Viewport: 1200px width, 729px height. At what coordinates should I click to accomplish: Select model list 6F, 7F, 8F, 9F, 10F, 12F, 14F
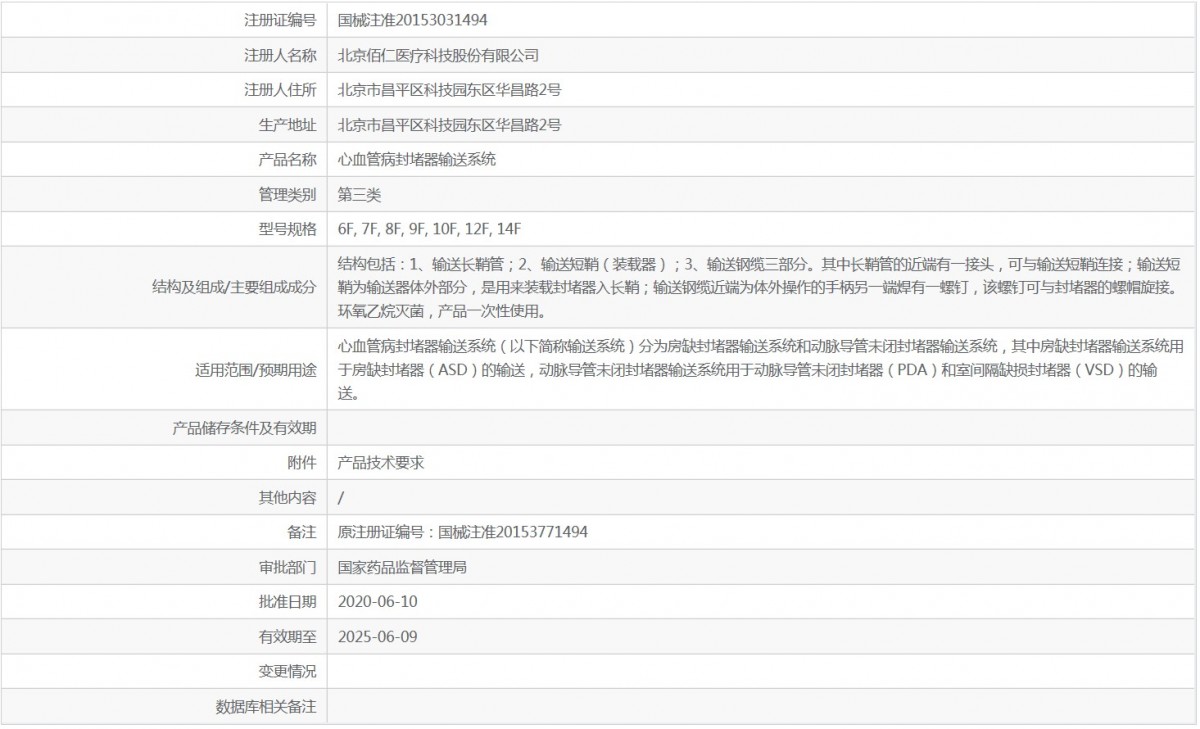pyautogui.click(x=430, y=229)
